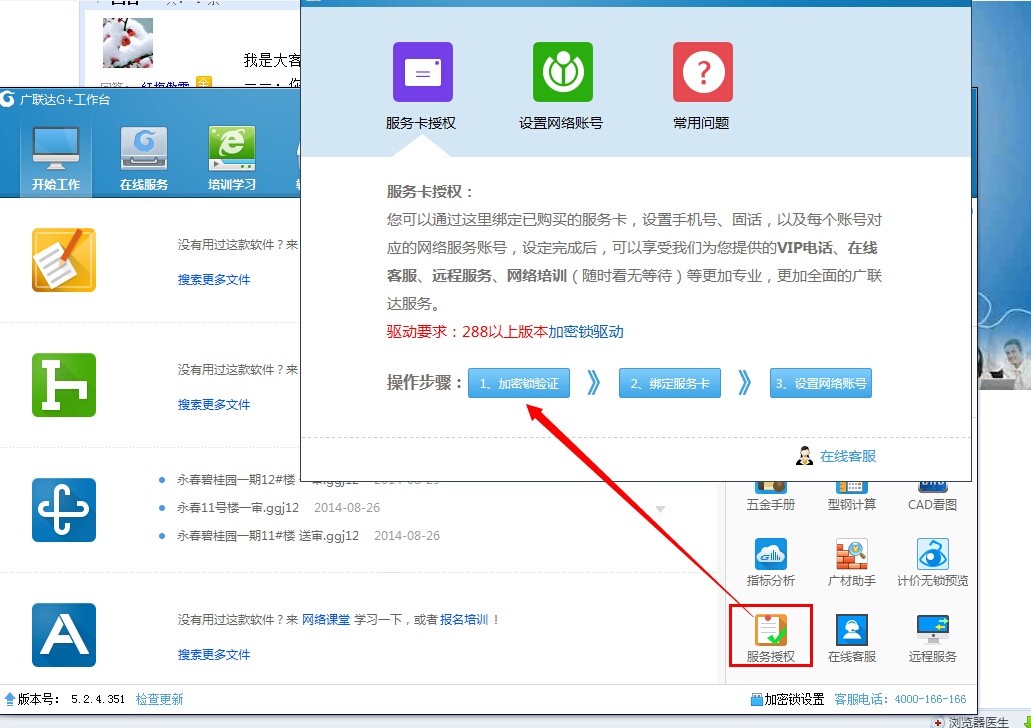Open file 永春碧桂园一期12#楼
Screen dimensions: 1031x728
[x=235, y=480]
